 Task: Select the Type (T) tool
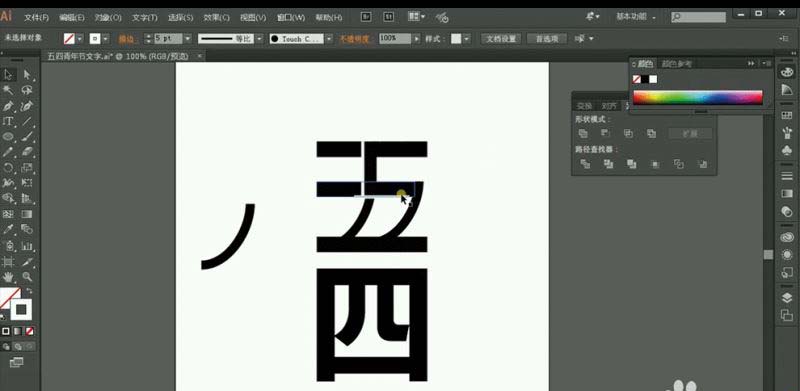click(8, 121)
